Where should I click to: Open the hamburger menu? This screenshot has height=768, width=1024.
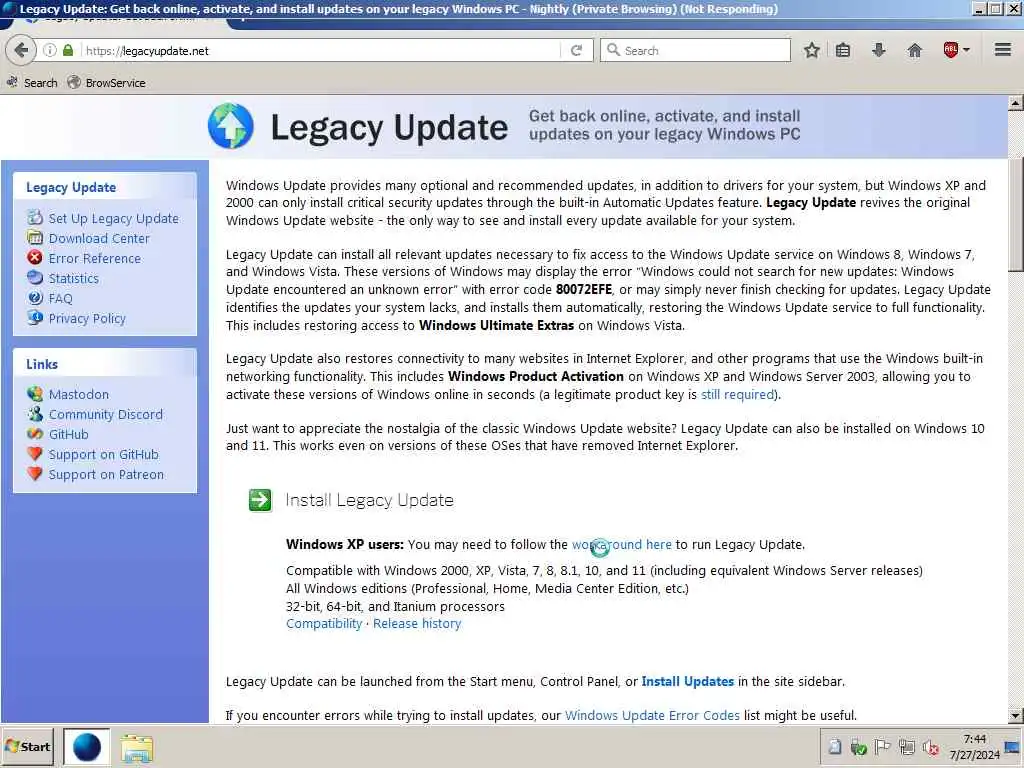pyautogui.click(x=1002, y=50)
